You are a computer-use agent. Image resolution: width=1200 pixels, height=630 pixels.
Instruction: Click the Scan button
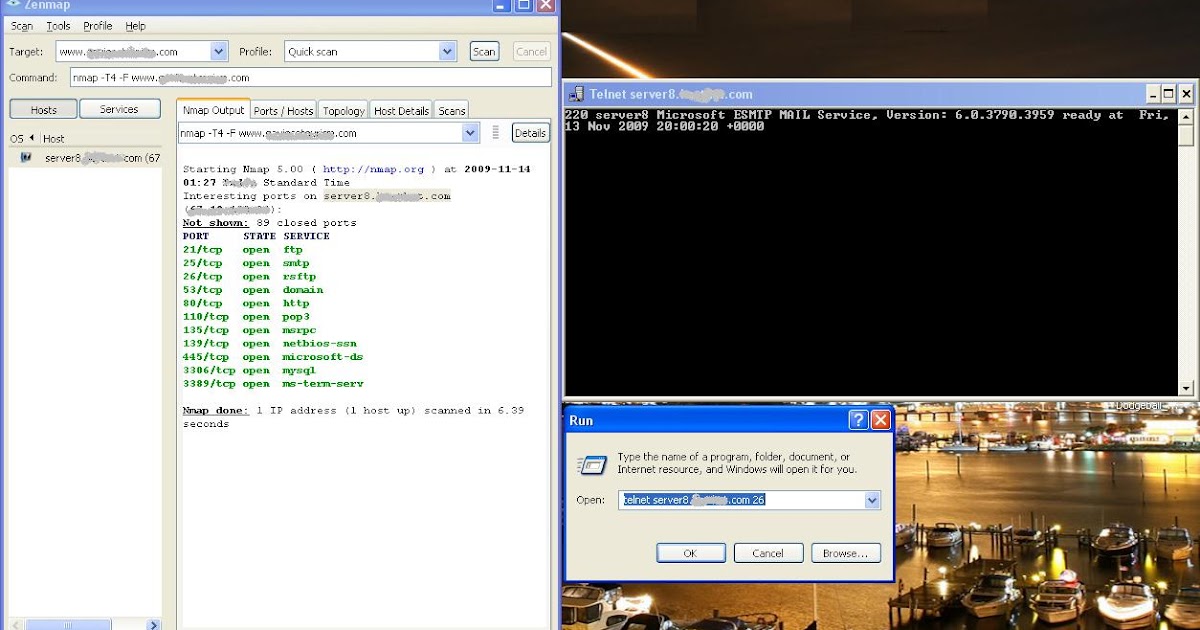point(484,52)
